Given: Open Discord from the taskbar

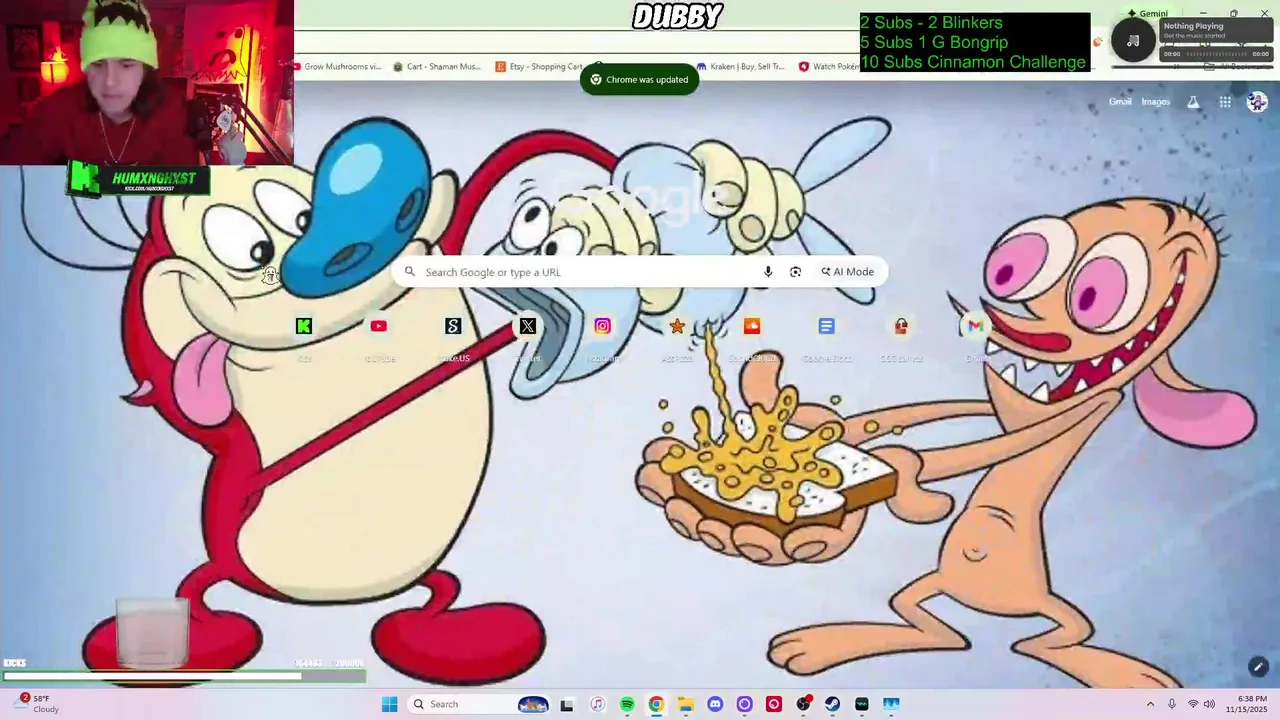Looking at the screenshot, I should coord(715,704).
